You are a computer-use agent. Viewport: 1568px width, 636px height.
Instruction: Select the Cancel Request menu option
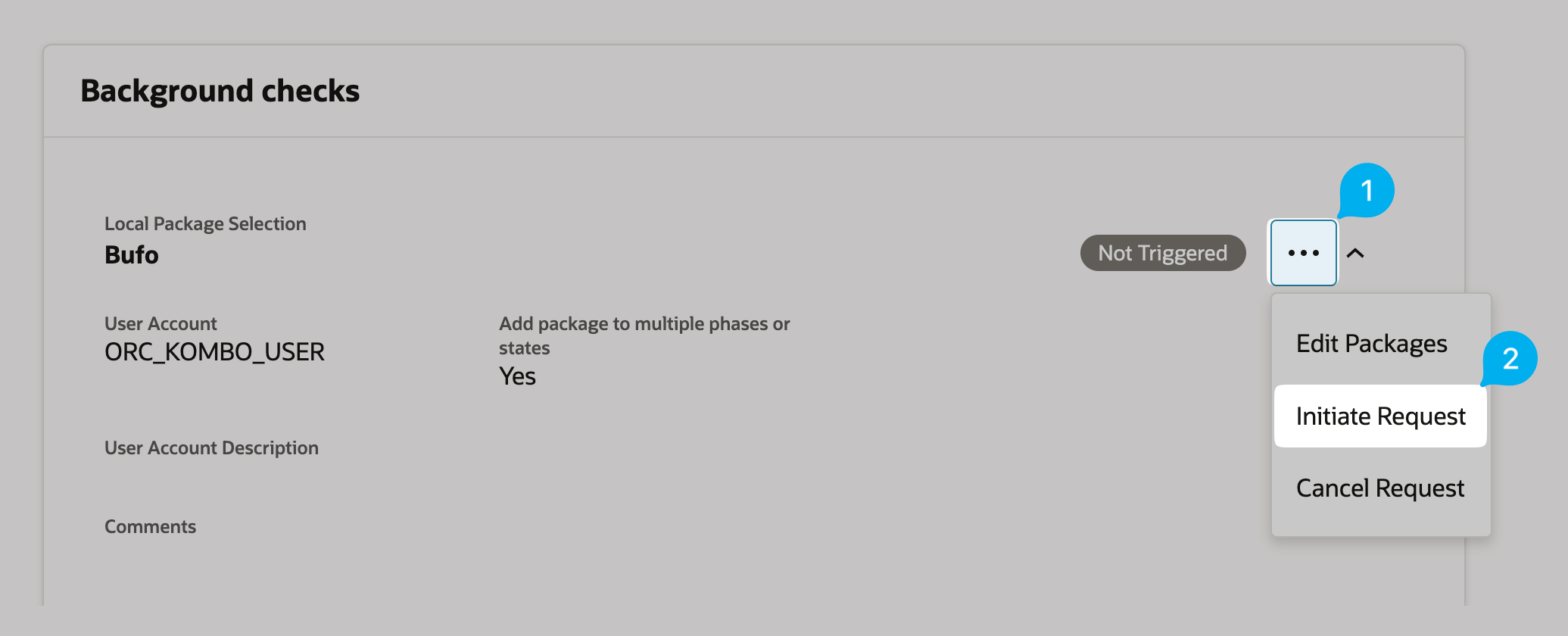[x=1380, y=488]
